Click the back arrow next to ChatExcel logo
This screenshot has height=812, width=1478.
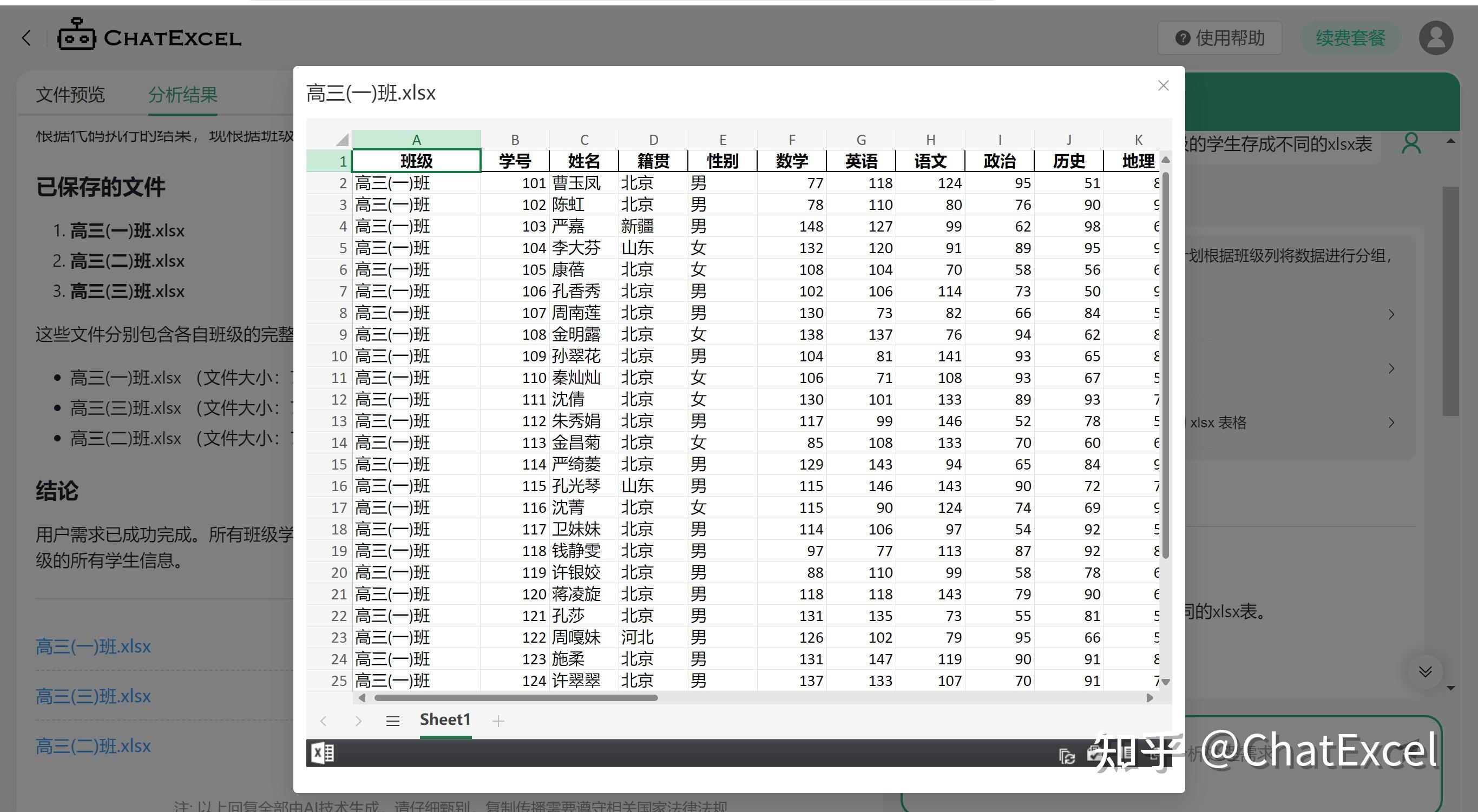(27, 37)
